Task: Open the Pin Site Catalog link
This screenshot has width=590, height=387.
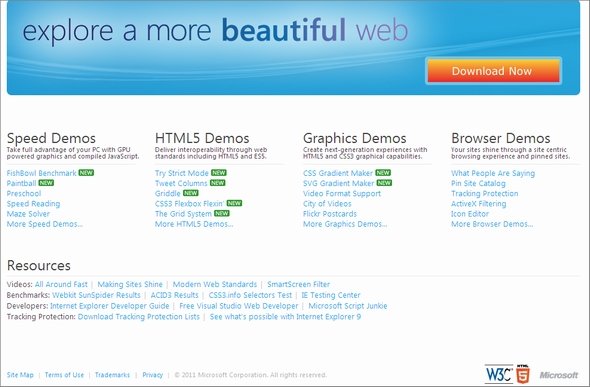Action: coord(478,183)
